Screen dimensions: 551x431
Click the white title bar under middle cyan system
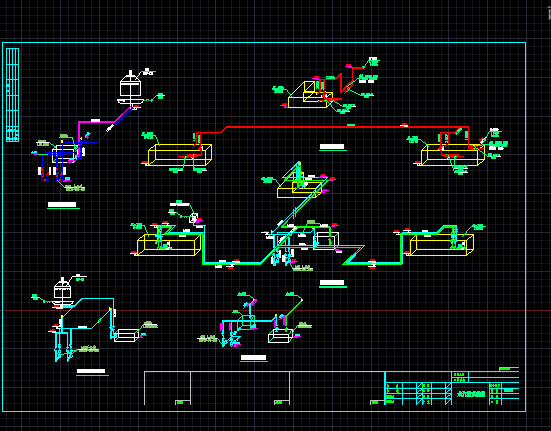332,282
